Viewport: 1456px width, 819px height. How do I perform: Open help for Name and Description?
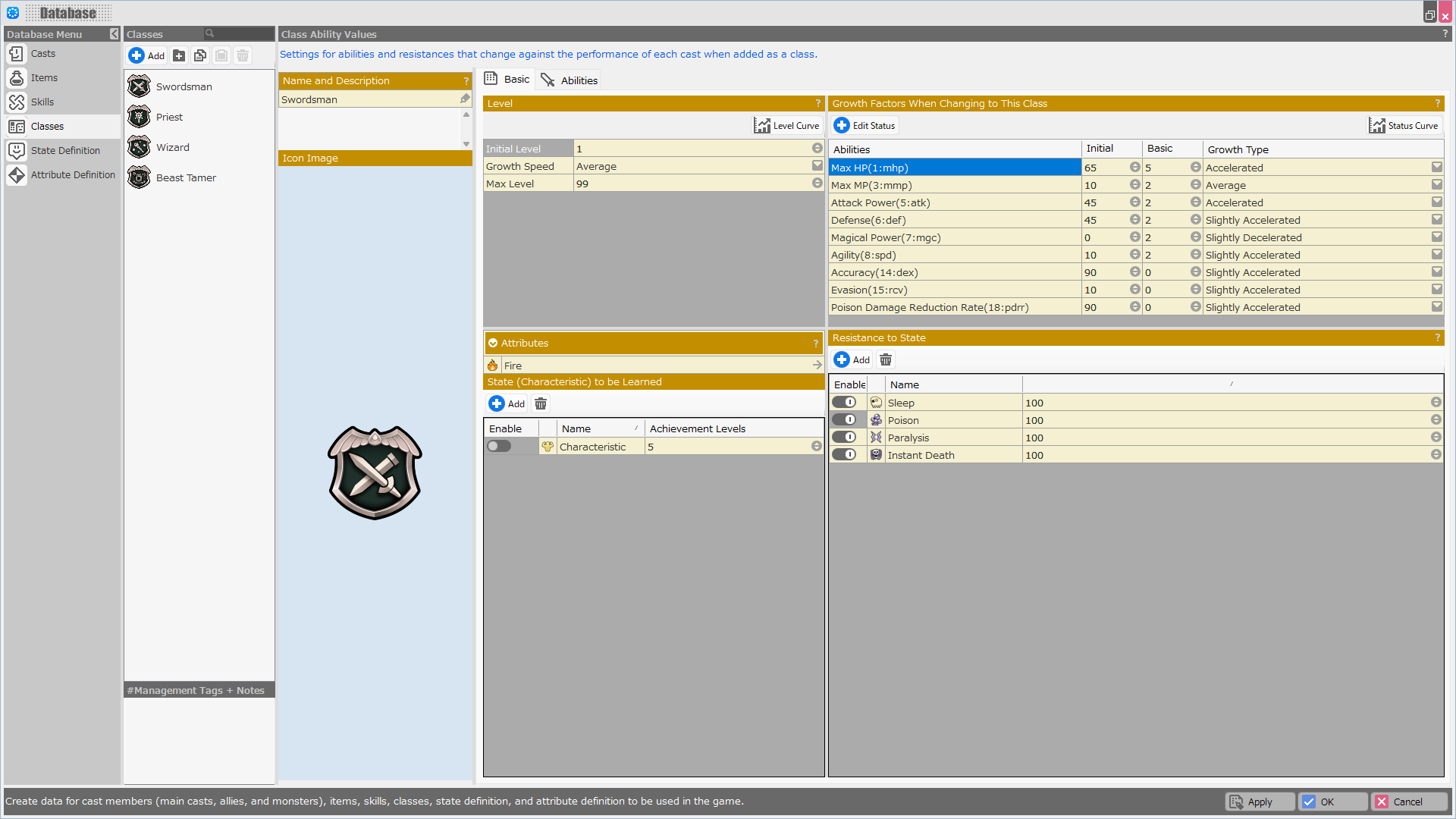click(x=466, y=81)
